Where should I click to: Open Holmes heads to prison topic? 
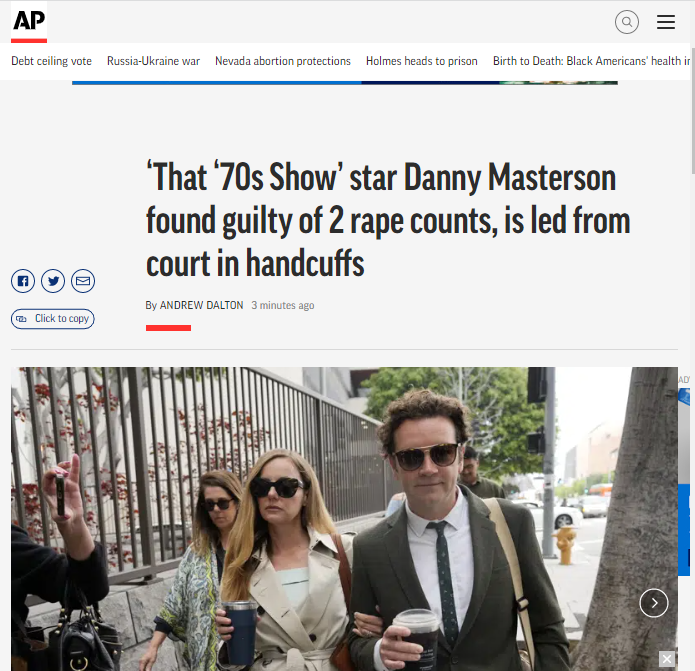point(422,61)
